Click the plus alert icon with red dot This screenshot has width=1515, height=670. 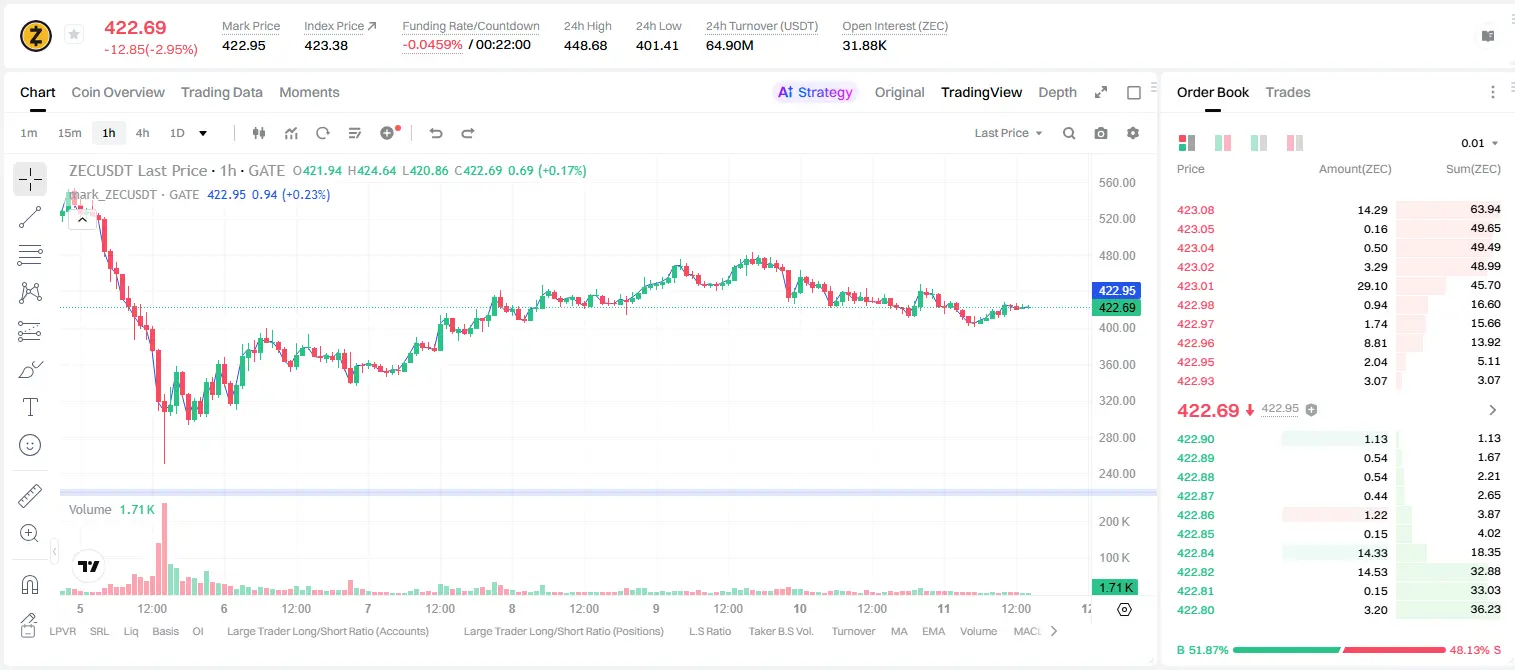click(389, 133)
